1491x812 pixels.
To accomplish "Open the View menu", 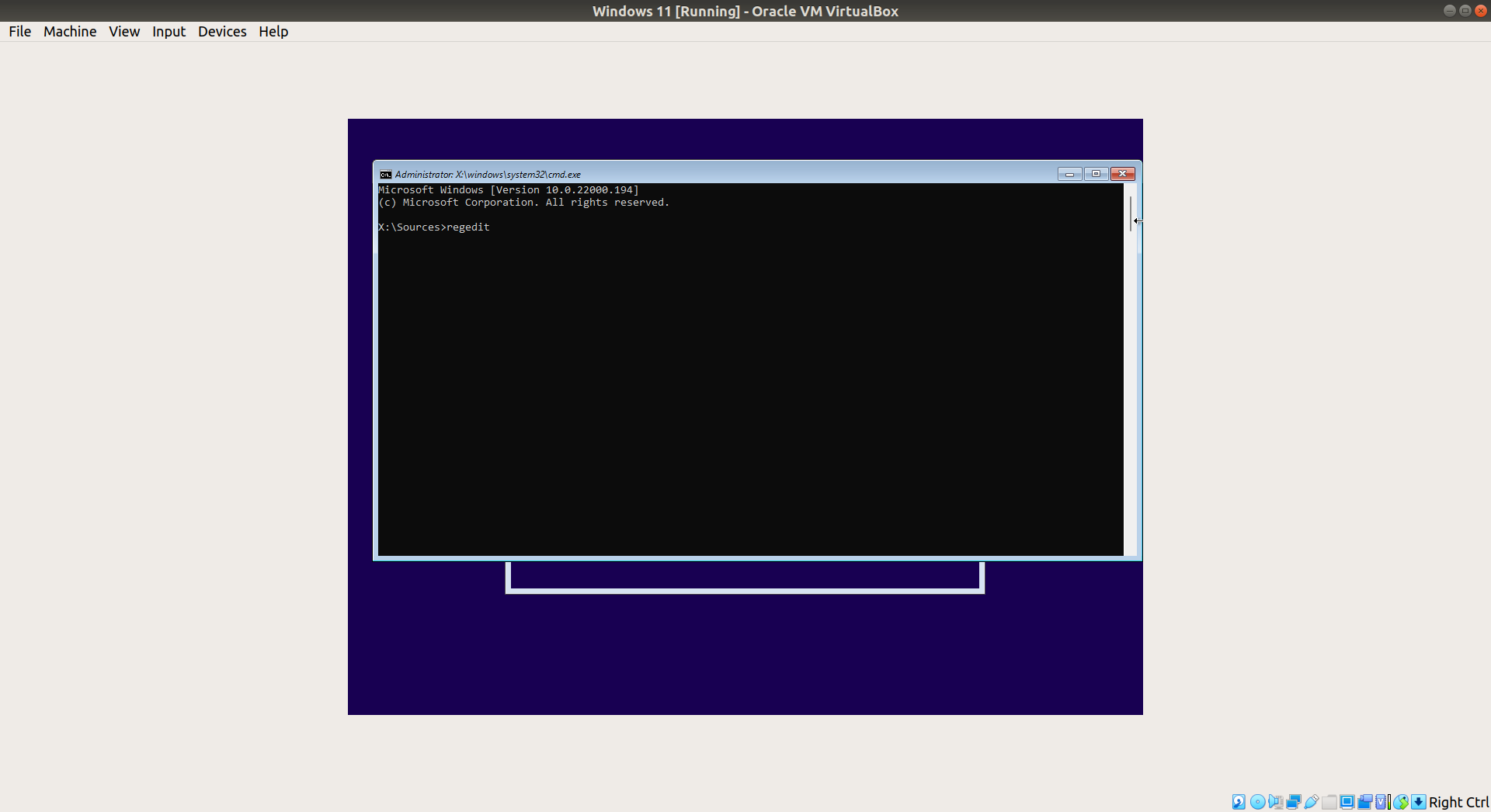I will pyautogui.click(x=124, y=31).
